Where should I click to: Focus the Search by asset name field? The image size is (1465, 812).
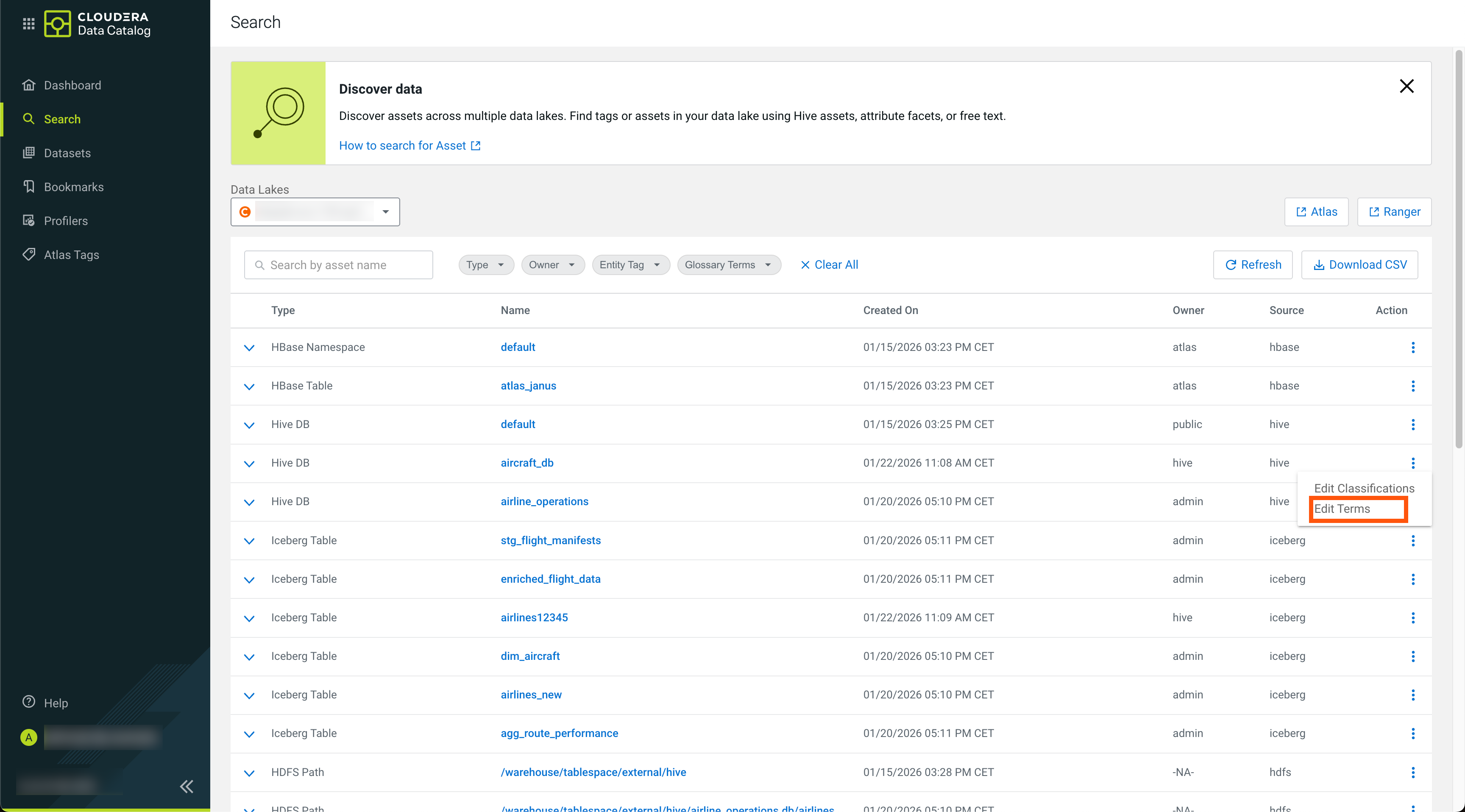pyautogui.click(x=339, y=265)
